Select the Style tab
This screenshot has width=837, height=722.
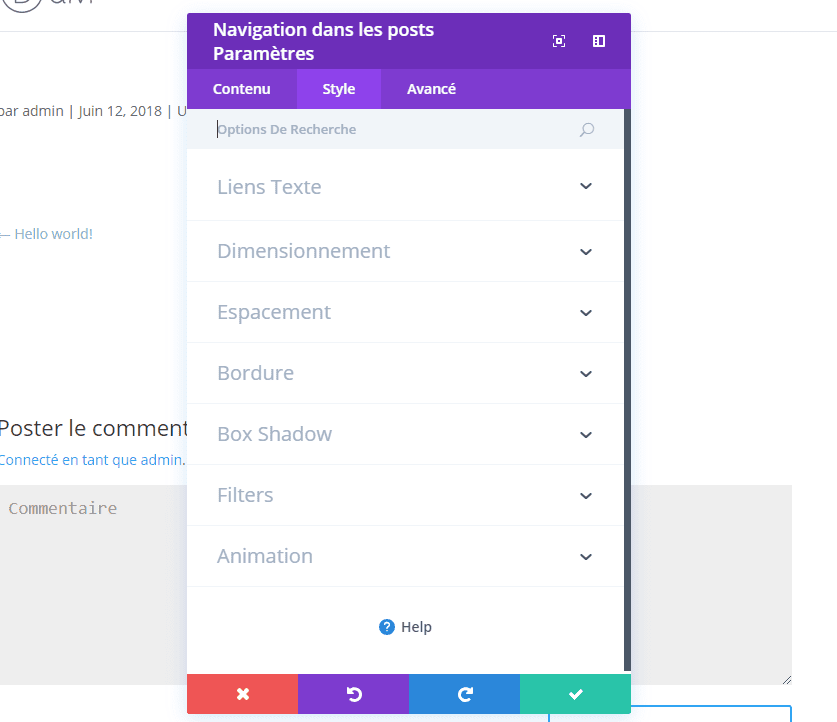pos(338,89)
